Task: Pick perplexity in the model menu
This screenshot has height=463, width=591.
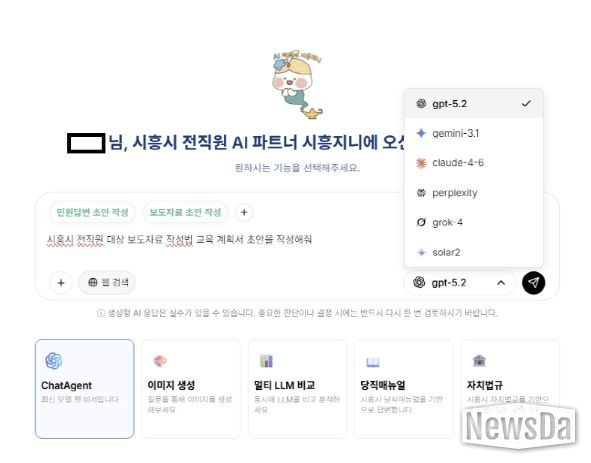Action: 474,193
